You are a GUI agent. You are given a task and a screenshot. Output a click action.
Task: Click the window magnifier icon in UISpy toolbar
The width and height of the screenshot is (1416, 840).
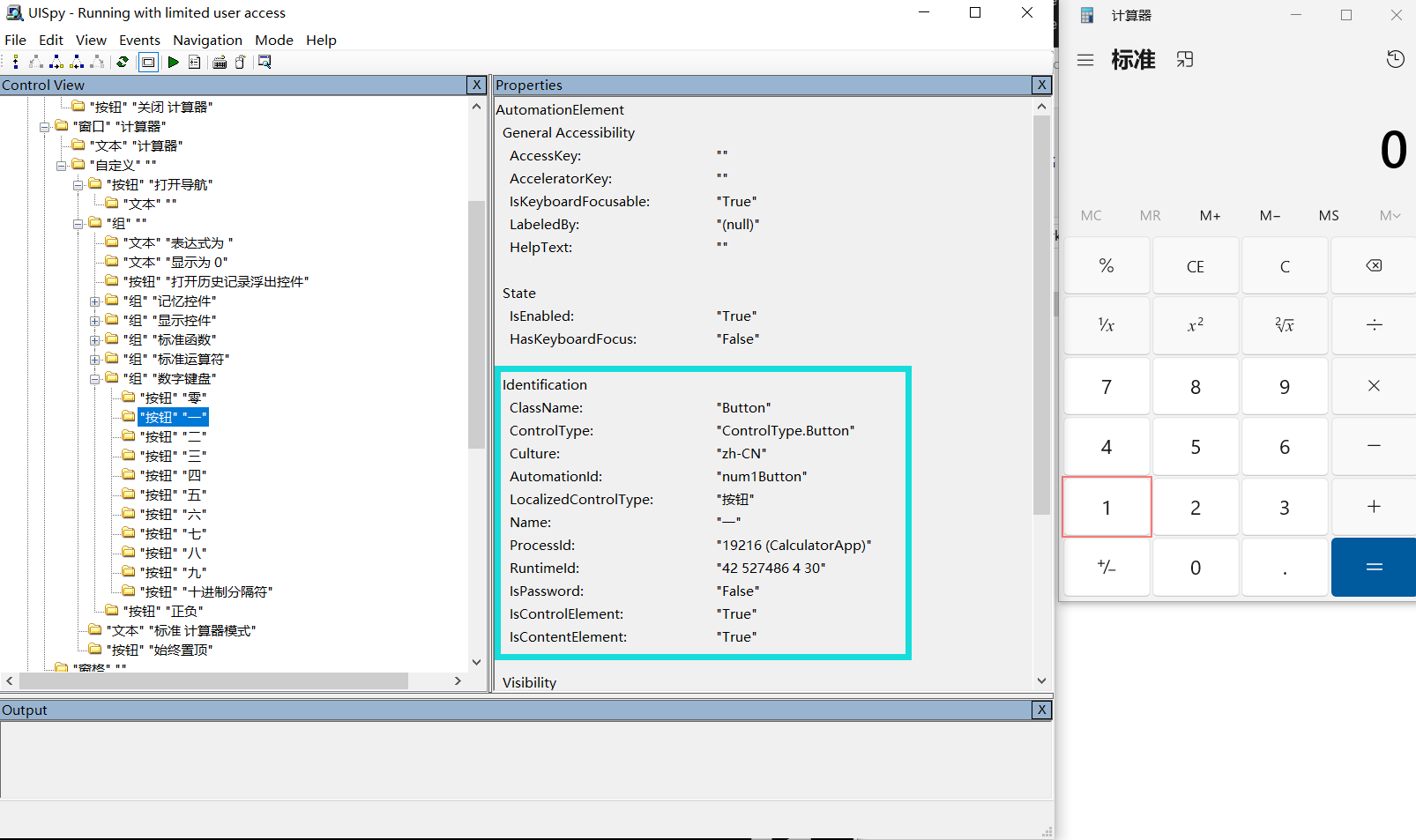coord(265,62)
